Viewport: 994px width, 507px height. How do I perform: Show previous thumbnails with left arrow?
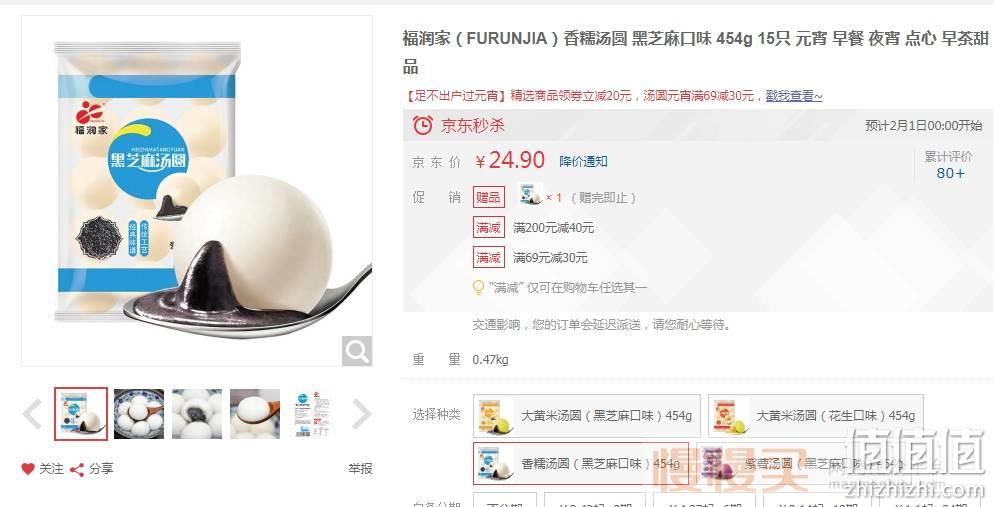[32, 414]
